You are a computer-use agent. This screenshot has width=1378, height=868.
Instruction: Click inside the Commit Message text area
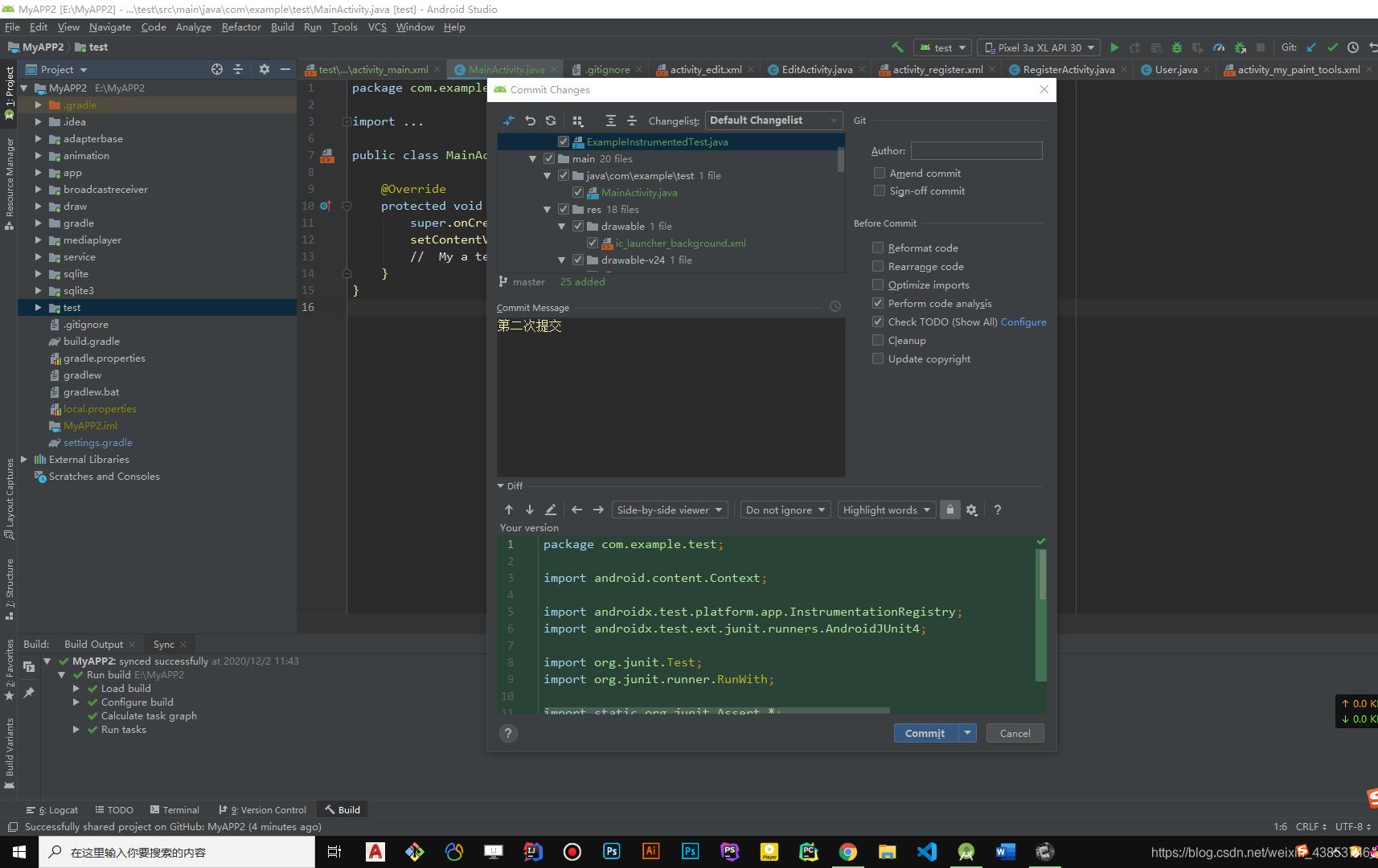tap(671, 397)
